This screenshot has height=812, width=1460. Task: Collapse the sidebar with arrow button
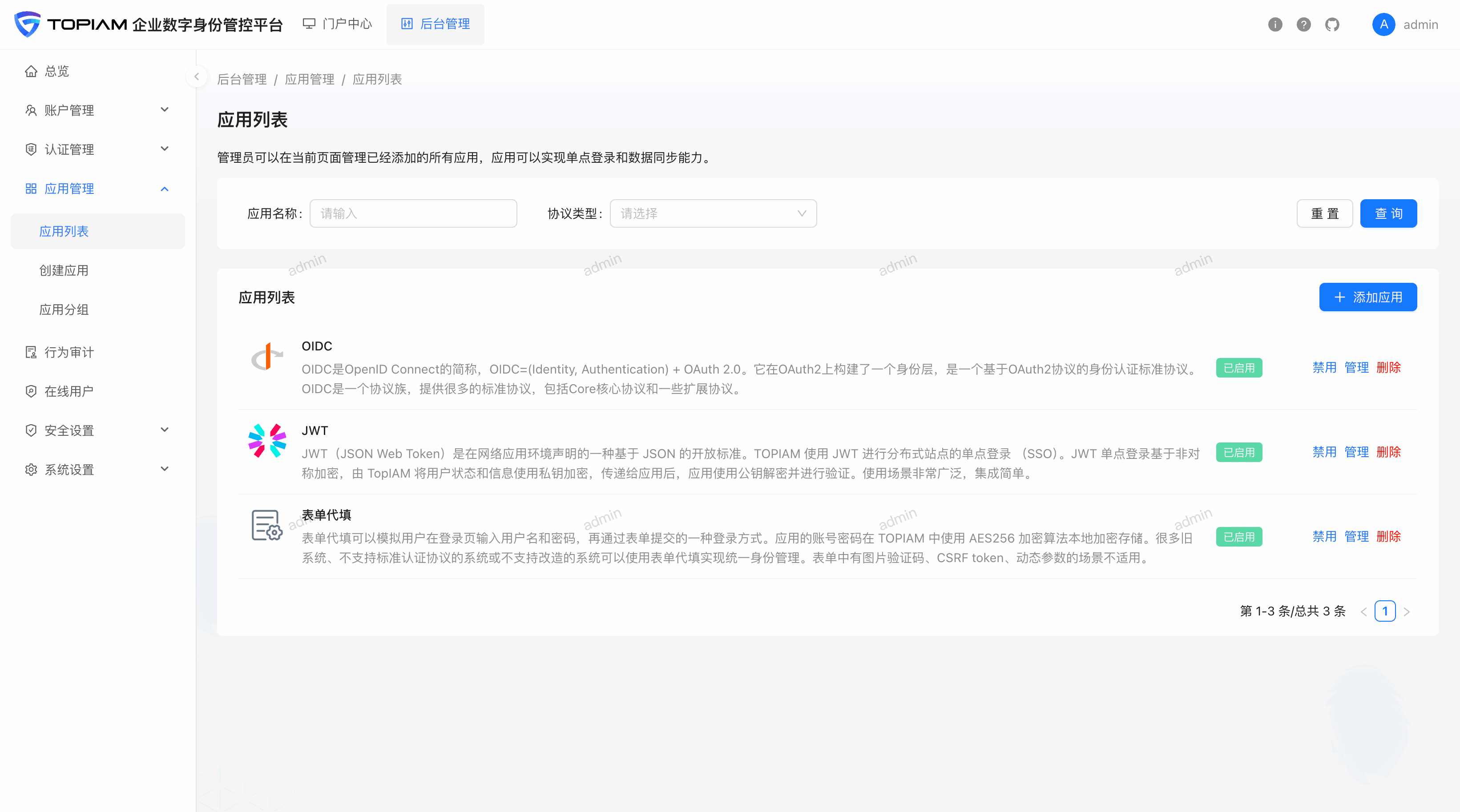tap(196, 76)
